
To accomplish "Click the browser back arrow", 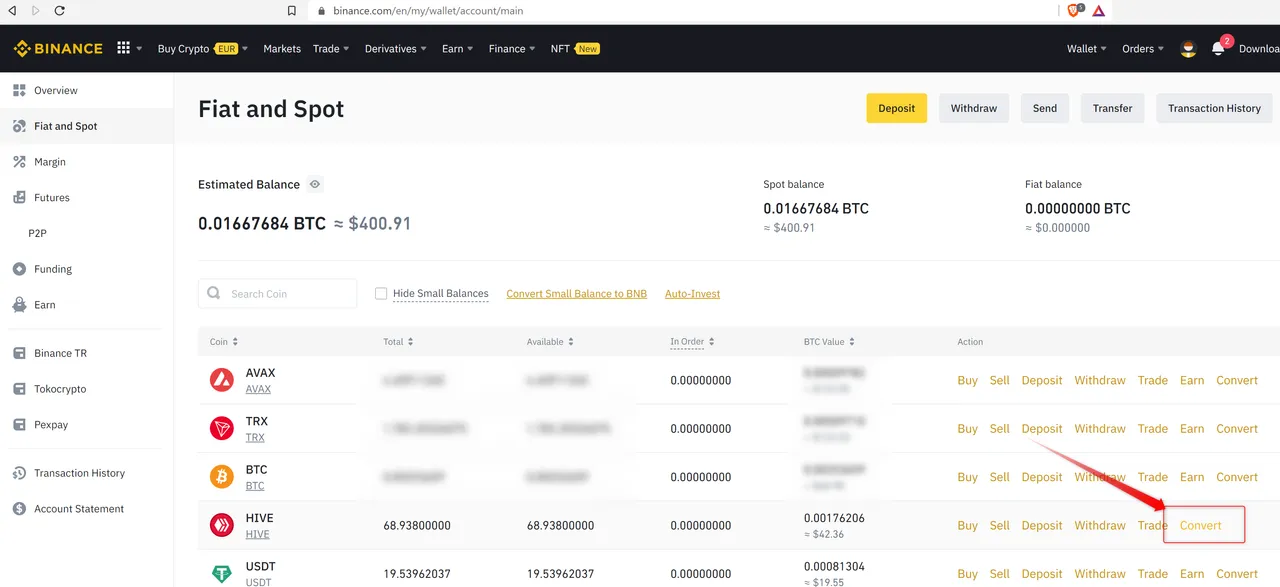I will pos(12,11).
